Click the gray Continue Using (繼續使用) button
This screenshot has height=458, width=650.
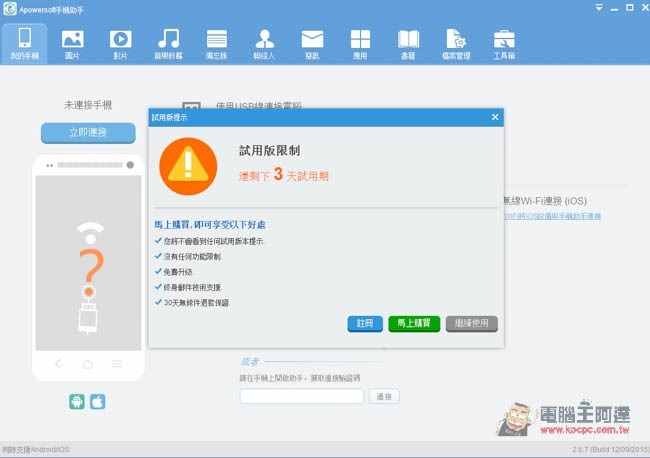(472, 323)
